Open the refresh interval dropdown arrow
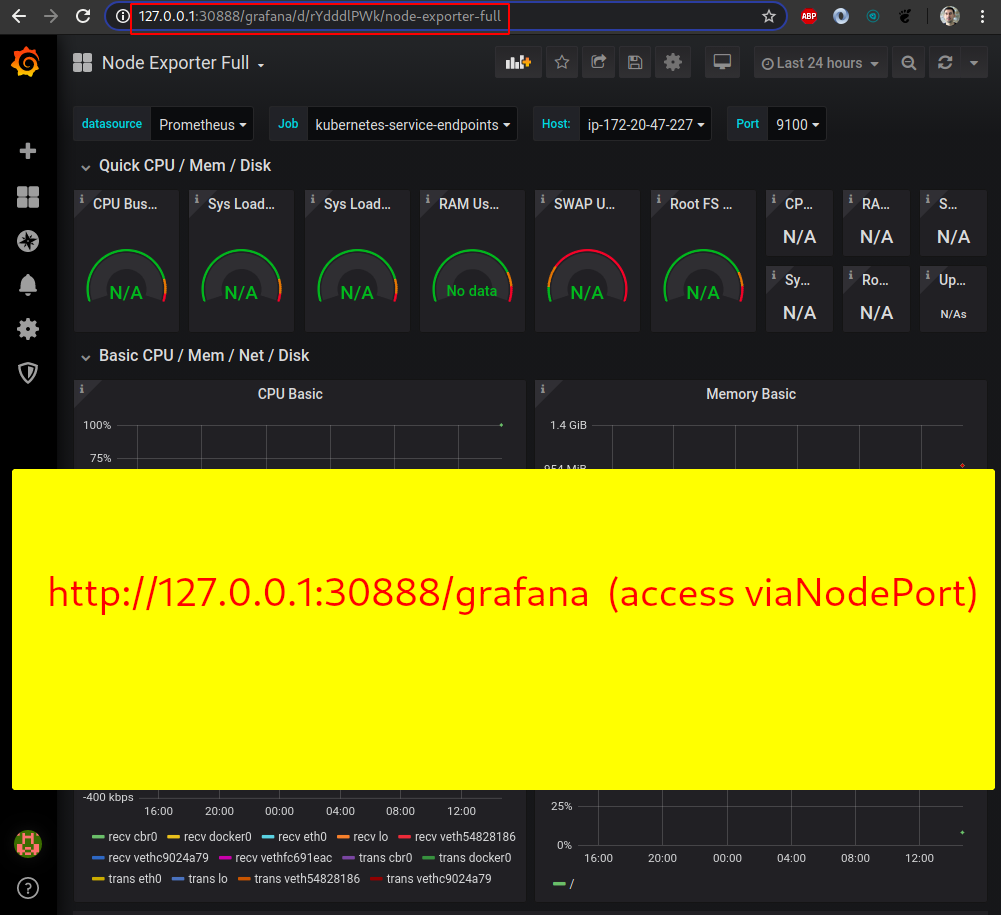The height and width of the screenshot is (915, 1001). [974, 63]
